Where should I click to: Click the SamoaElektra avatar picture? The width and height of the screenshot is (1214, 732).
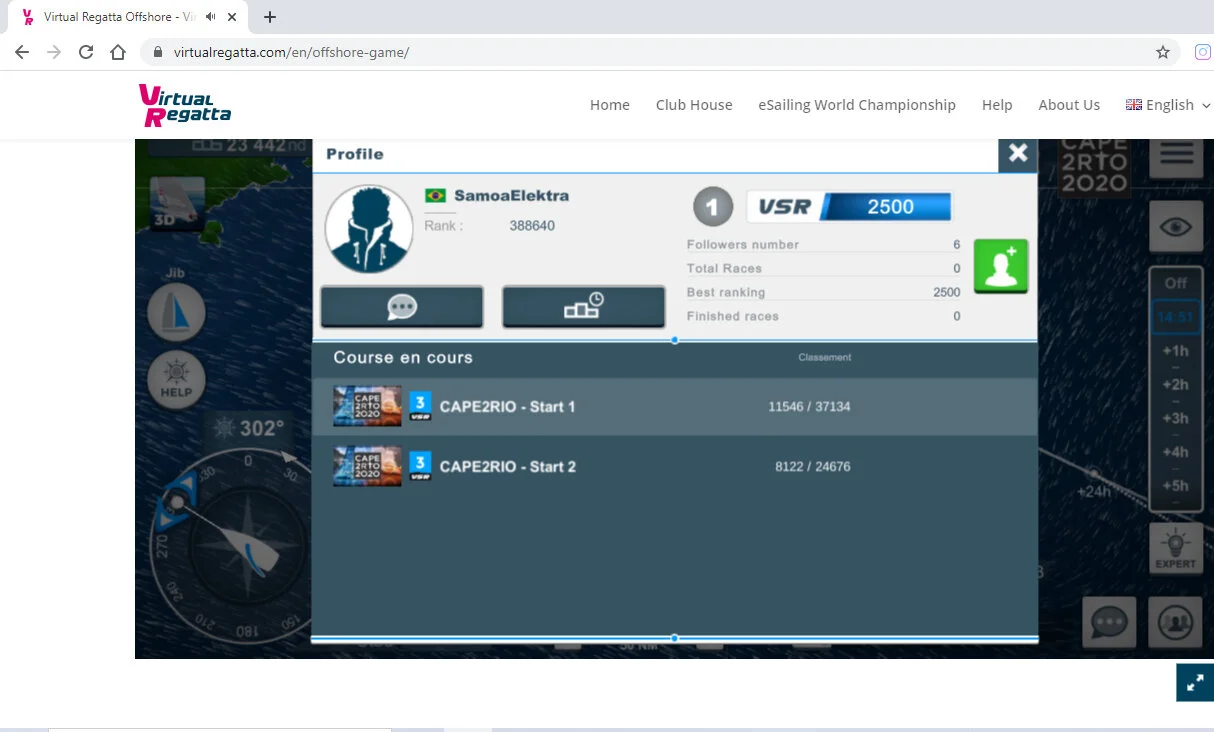369,228
